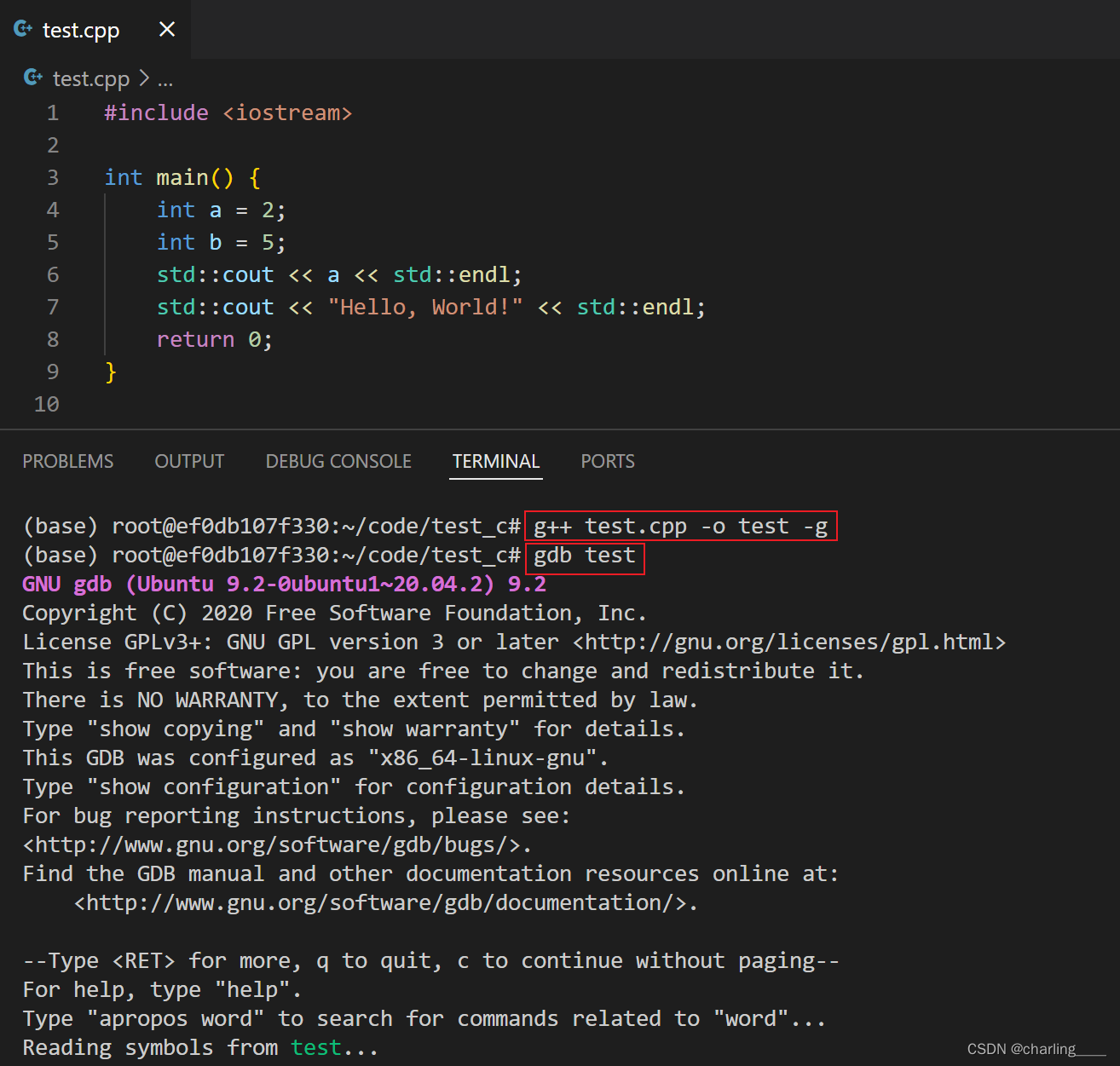1120x1066 pixels.
Task: Click the 'std::cout << a << std::endl;' line
Action: click(339, 274)
